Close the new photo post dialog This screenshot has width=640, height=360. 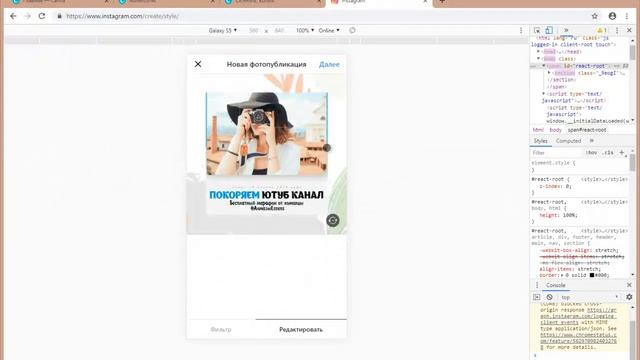[198, 64]
